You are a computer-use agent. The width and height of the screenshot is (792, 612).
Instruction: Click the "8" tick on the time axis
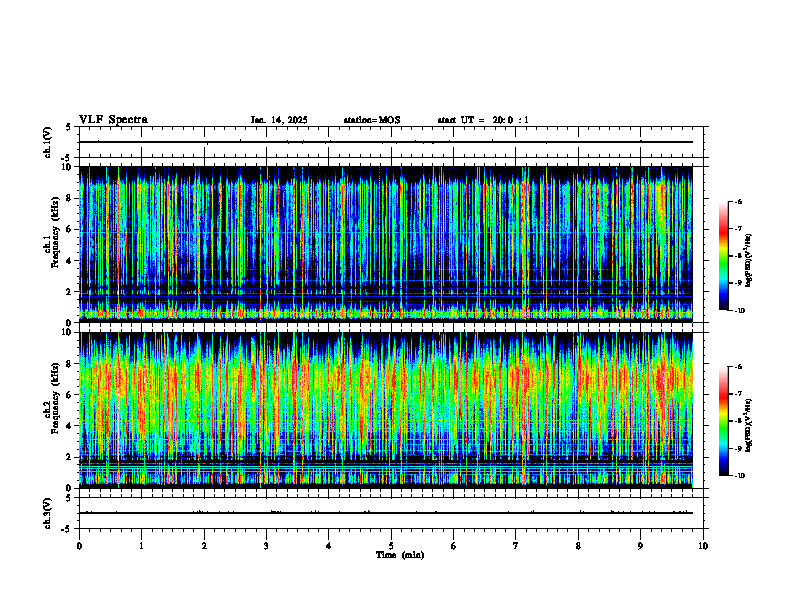pos(578,546)
